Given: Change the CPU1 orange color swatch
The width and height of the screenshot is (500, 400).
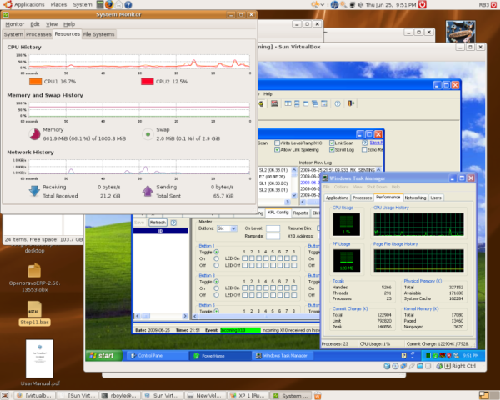Looking at the screenshot, I should pyautogui.click(x=35, y=81).
